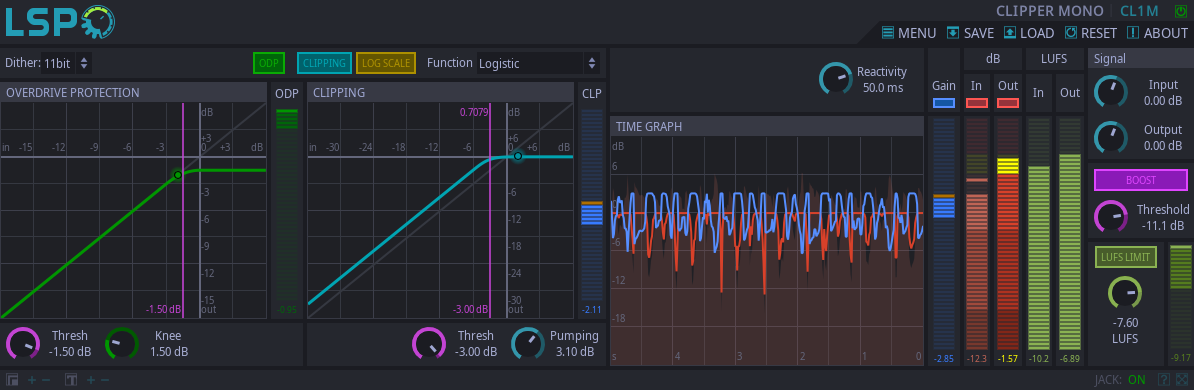
Task: Click the Pumping knob
Action: coord(528,344)
